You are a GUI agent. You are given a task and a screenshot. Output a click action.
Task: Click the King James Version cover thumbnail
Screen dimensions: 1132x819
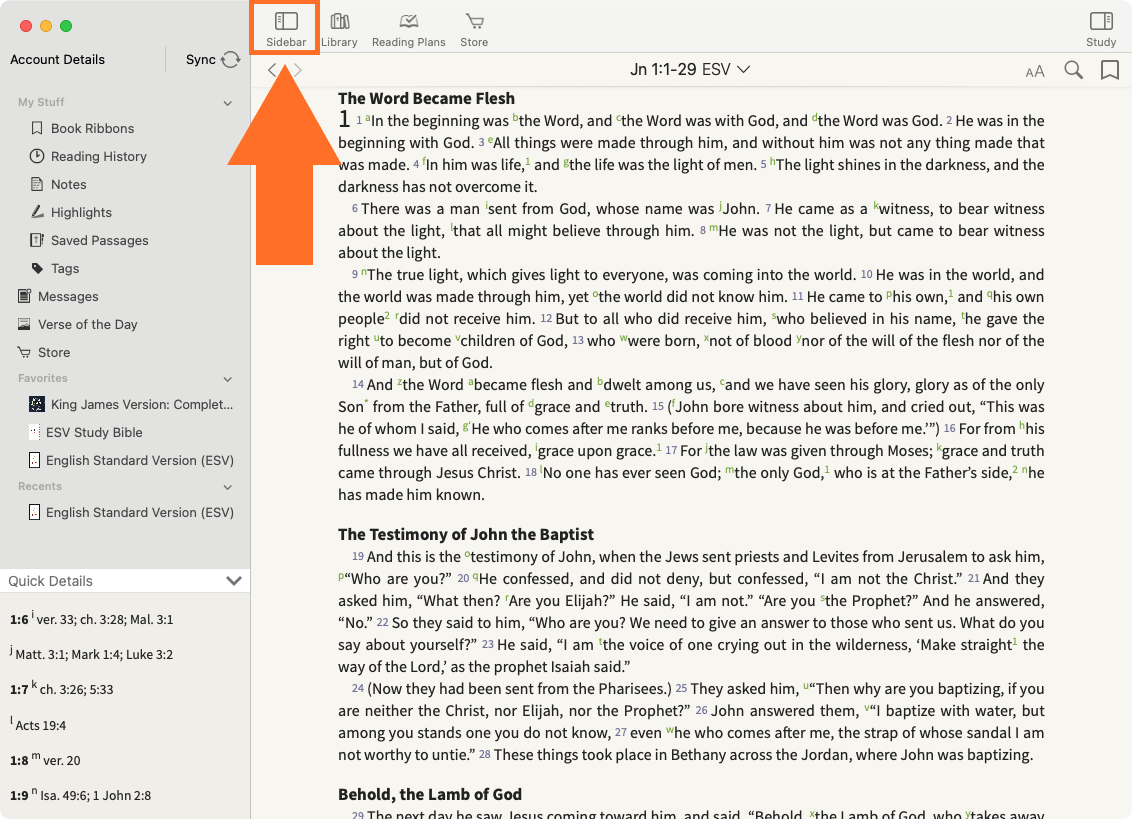coord(37,404)
